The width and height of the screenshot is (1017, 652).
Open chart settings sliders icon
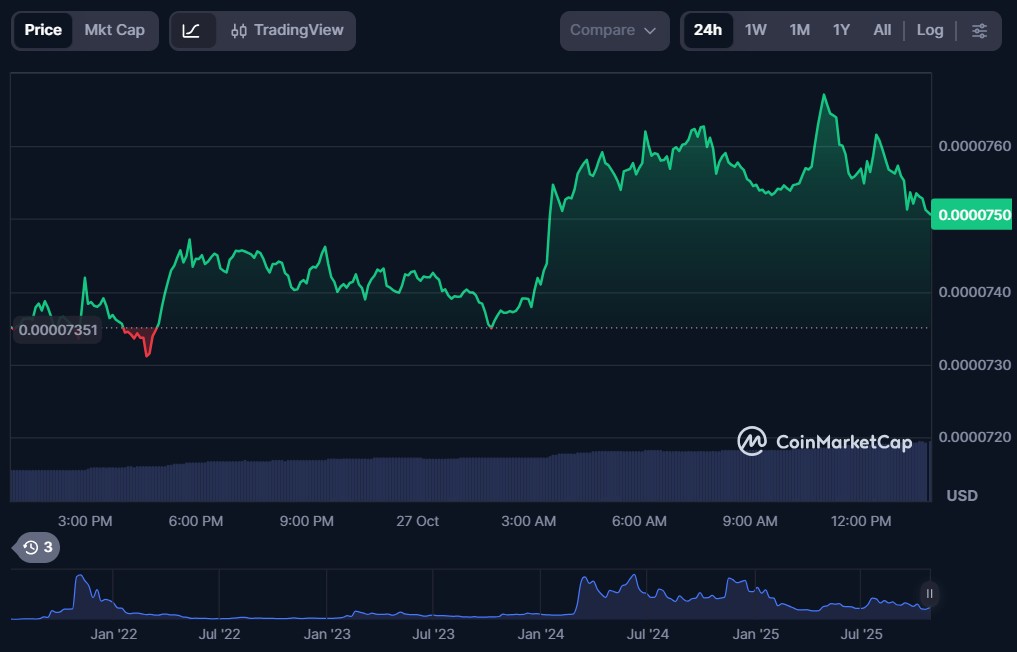[x=979, y=30]
